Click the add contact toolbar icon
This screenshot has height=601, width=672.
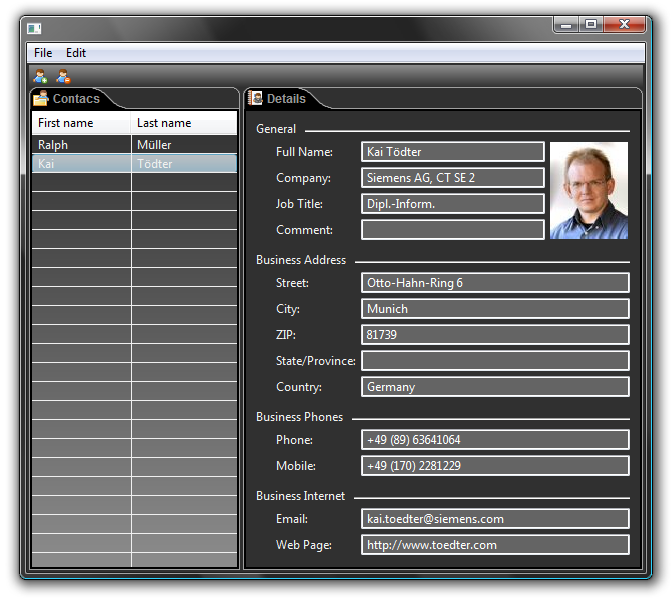(40, 76)
